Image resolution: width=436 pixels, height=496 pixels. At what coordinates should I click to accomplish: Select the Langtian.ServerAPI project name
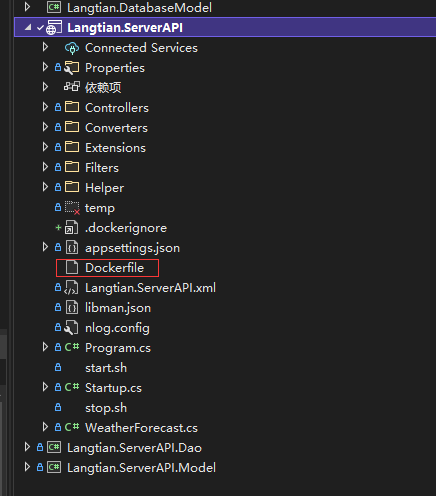coord(125,28)
